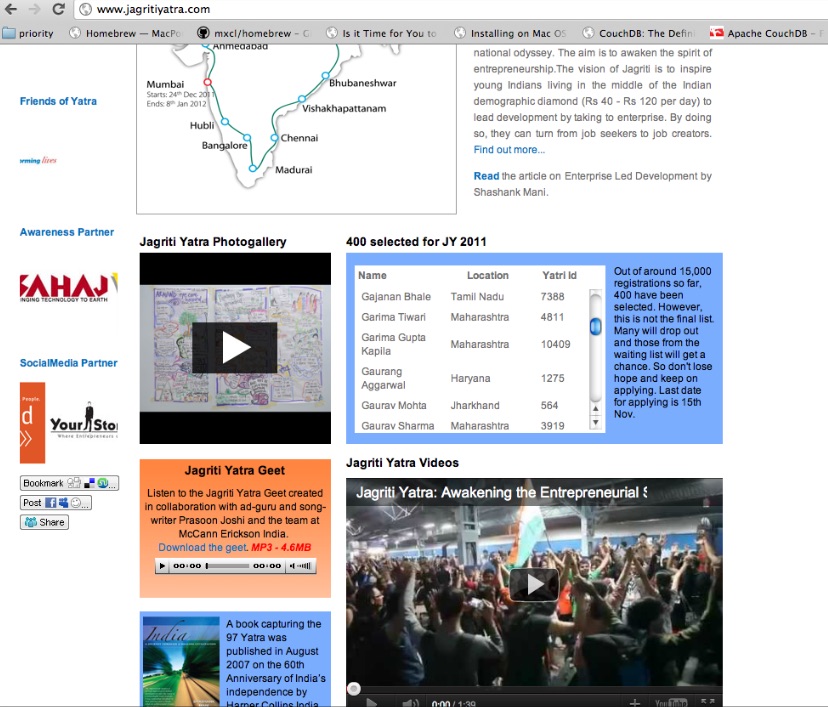
Task: Click the Yatri Id column header
Action: pyautogui.click(x=559, y=276)
